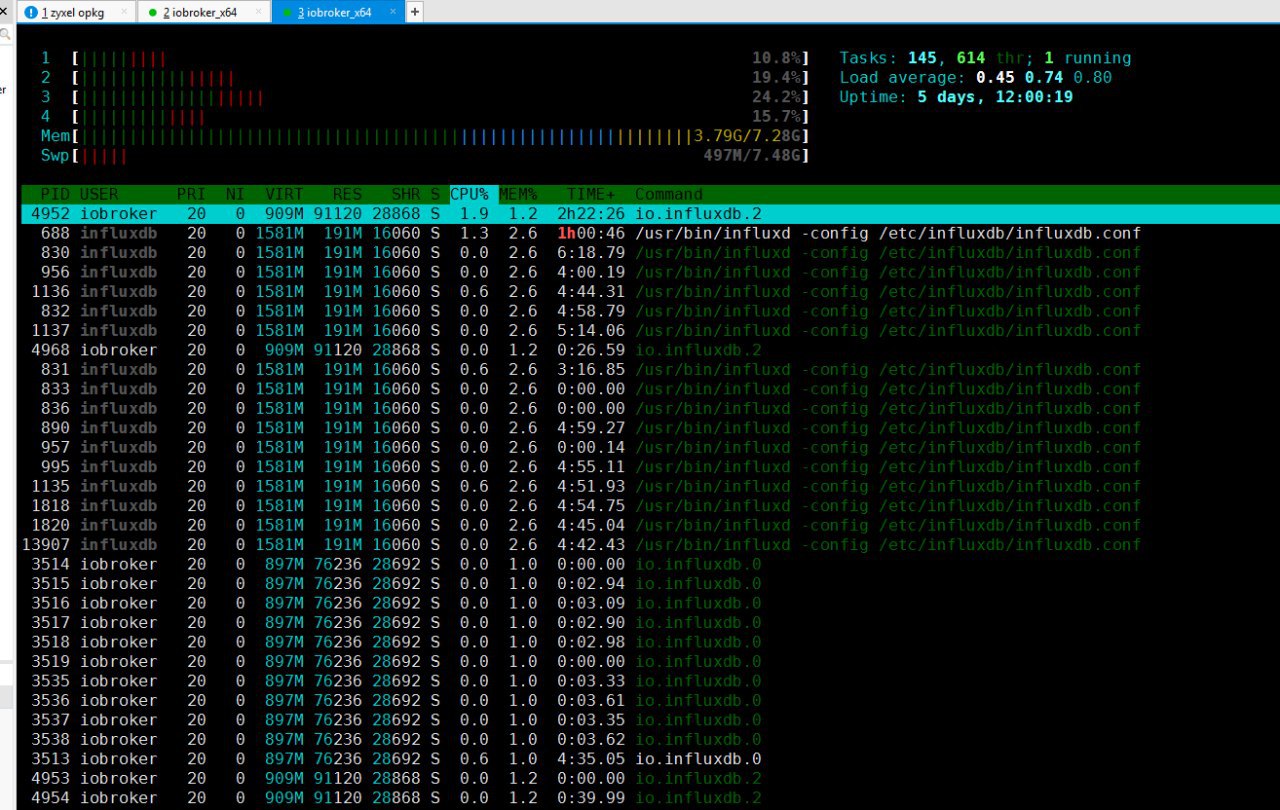Select influxd process row PID 832
The image size is (1280, 810).
click(x=650, y=311)
